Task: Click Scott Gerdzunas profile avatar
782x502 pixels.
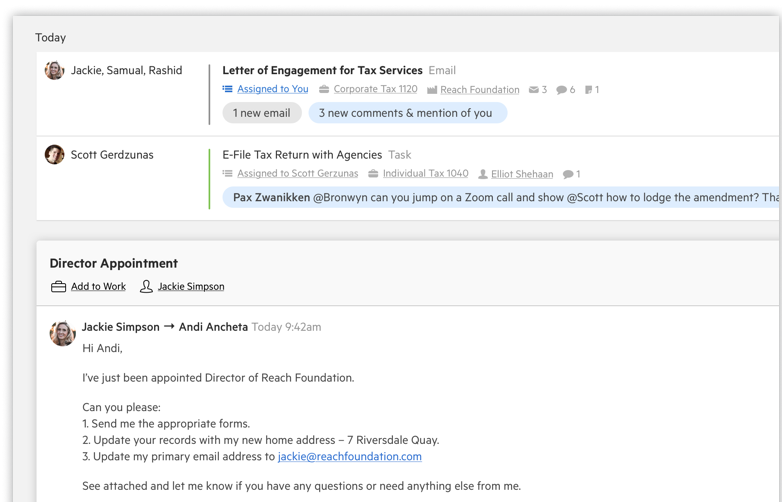Action: coord(55,155)
